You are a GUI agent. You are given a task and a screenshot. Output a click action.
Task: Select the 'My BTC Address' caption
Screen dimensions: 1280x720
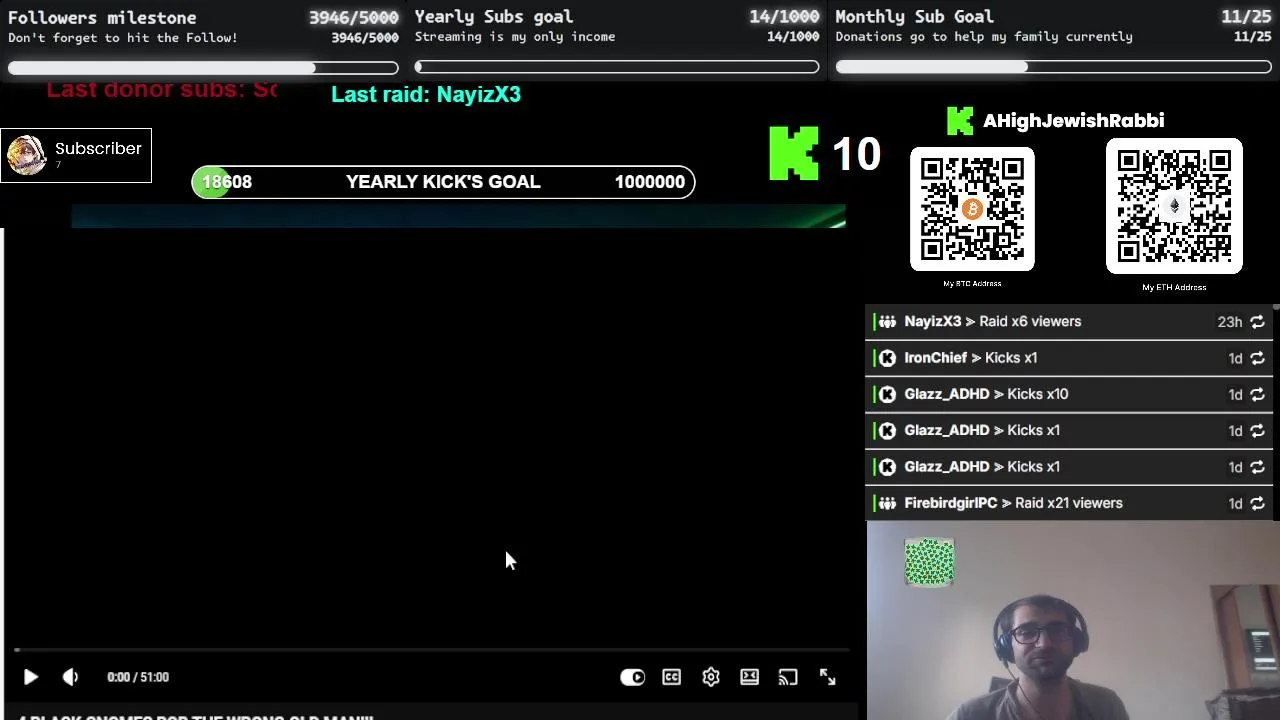point(972,283)
